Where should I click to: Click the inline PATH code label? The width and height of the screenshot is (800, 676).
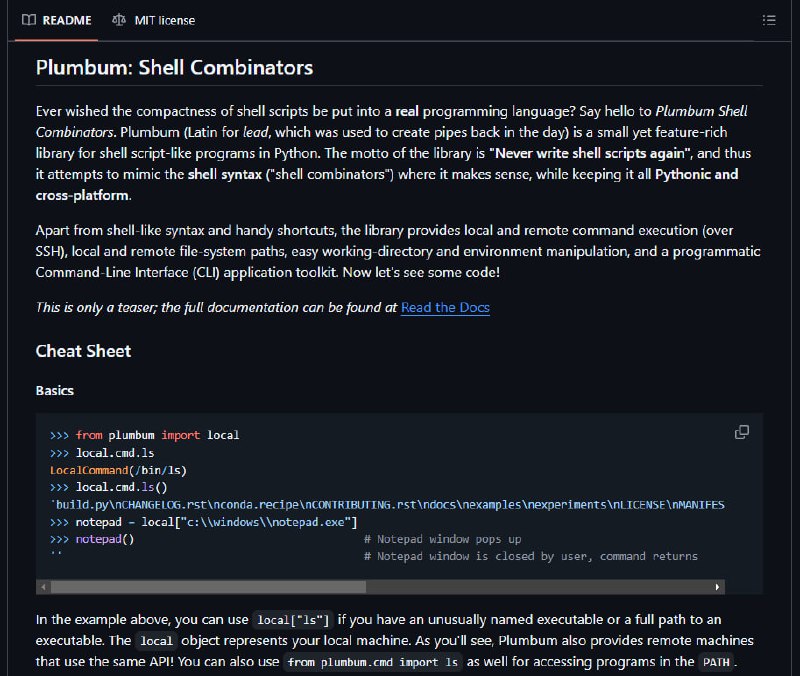pos(716,662)
